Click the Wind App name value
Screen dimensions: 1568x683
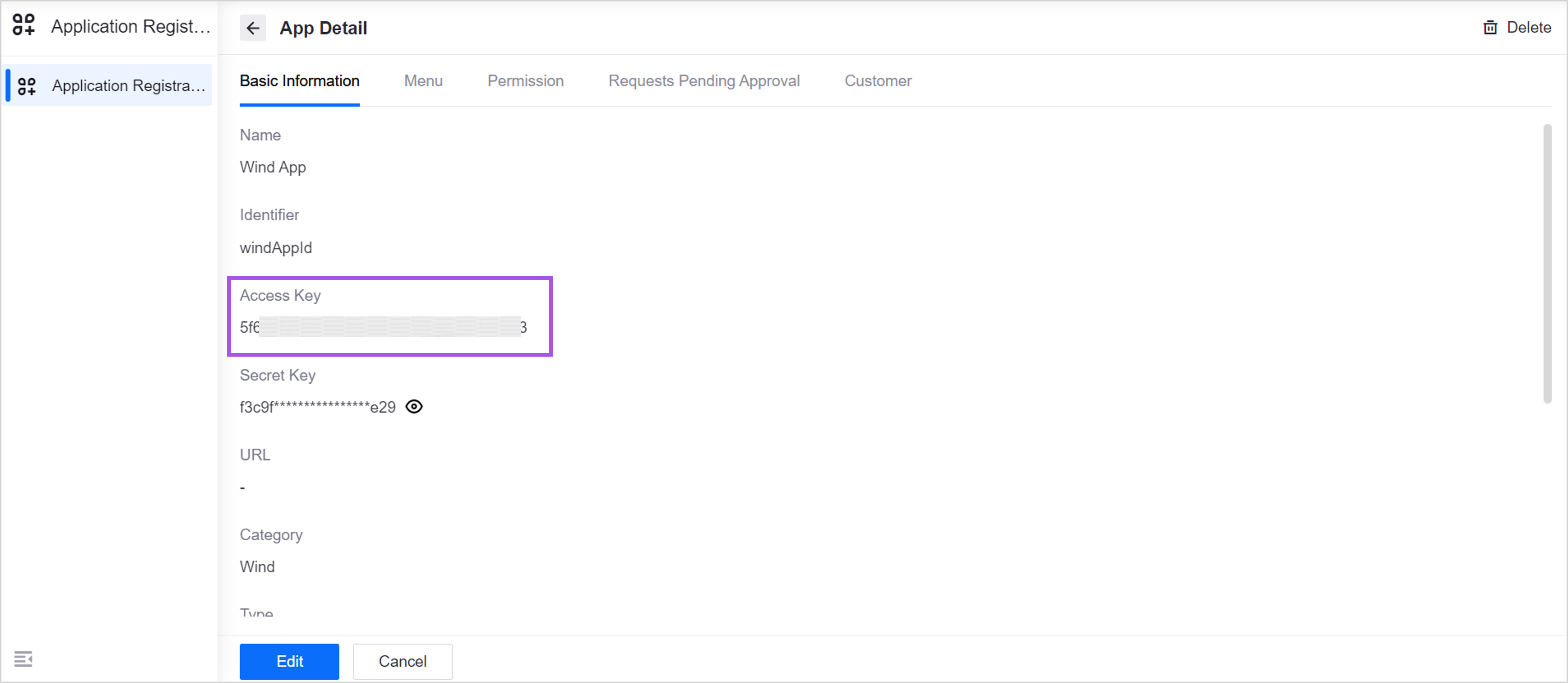[x=273, y=167]
